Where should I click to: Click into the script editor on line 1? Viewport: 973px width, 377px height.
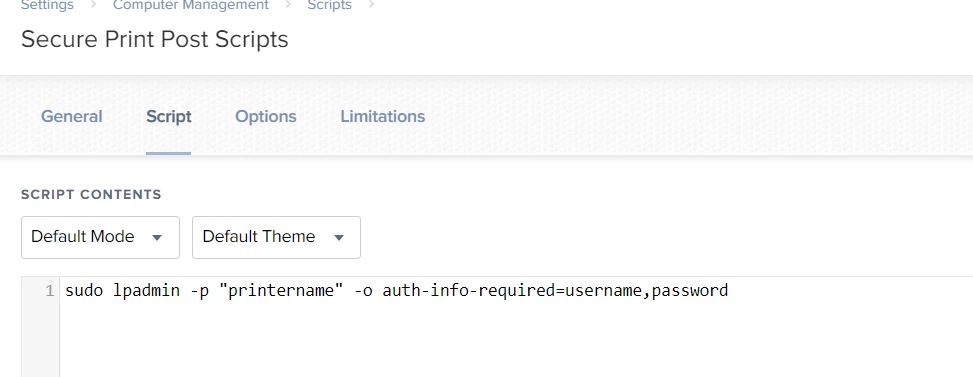[397, 290]
